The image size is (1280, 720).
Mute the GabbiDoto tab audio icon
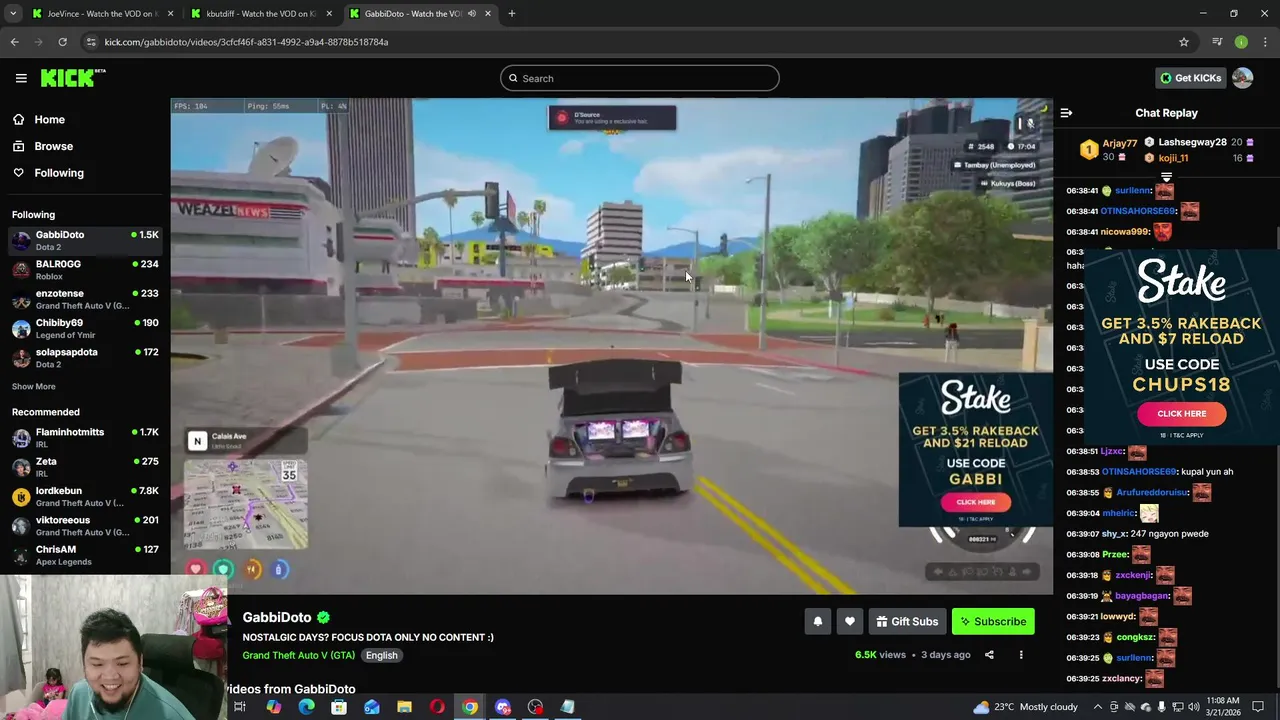coord(471,14)
